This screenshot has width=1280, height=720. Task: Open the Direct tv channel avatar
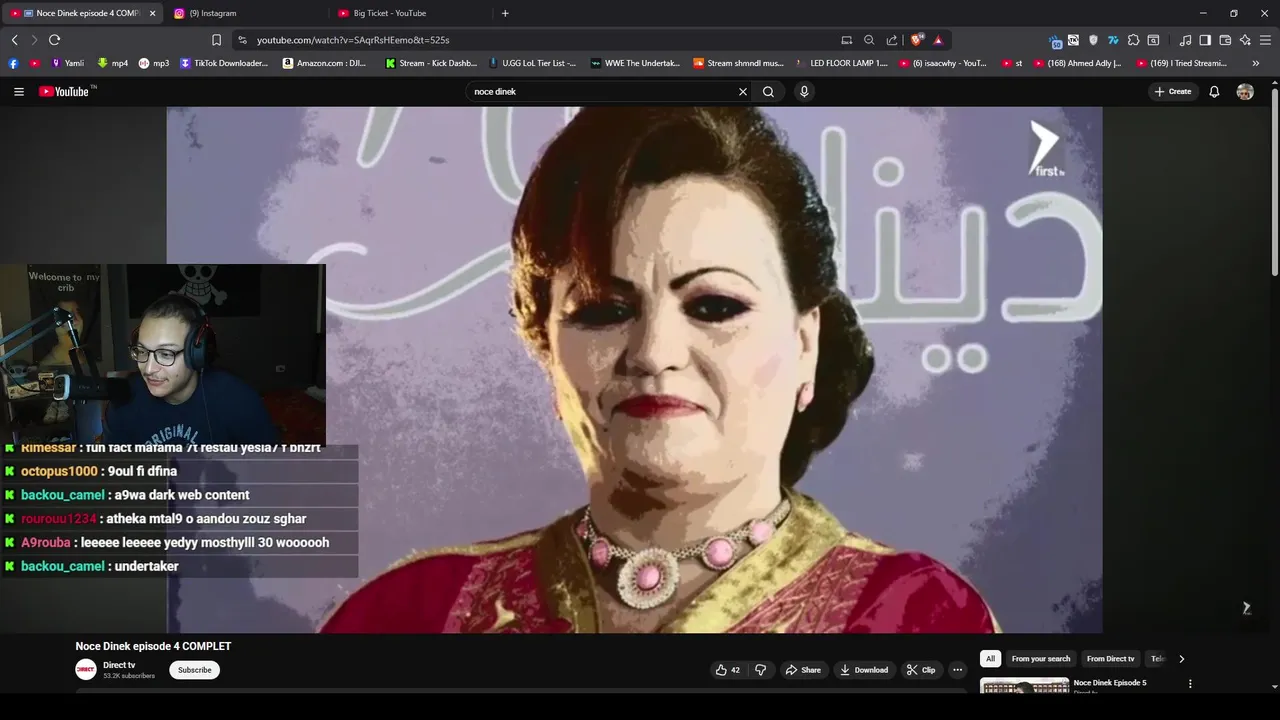pos(86,670)
